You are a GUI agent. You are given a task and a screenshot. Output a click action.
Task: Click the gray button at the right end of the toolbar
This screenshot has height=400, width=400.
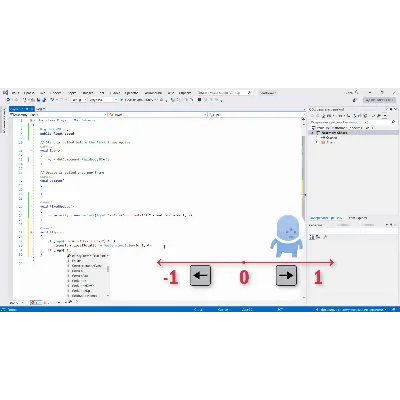379,100
